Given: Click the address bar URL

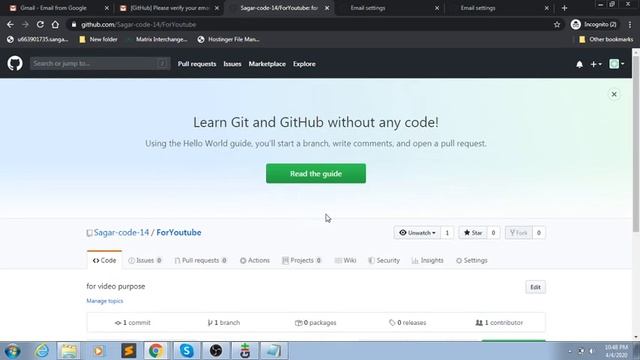Looking at the screenshot, I should click(139, 24).
